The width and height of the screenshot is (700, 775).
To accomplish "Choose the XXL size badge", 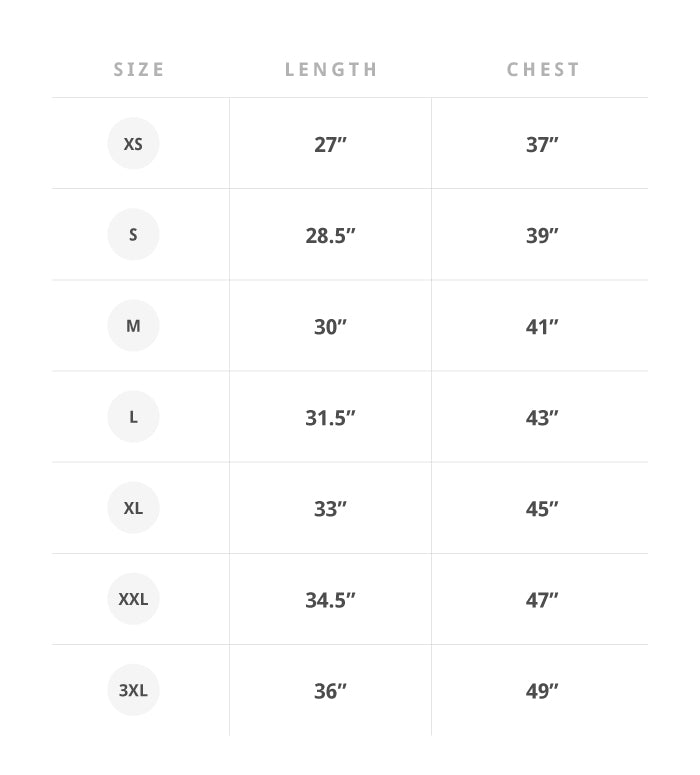I will click(133, 599).
